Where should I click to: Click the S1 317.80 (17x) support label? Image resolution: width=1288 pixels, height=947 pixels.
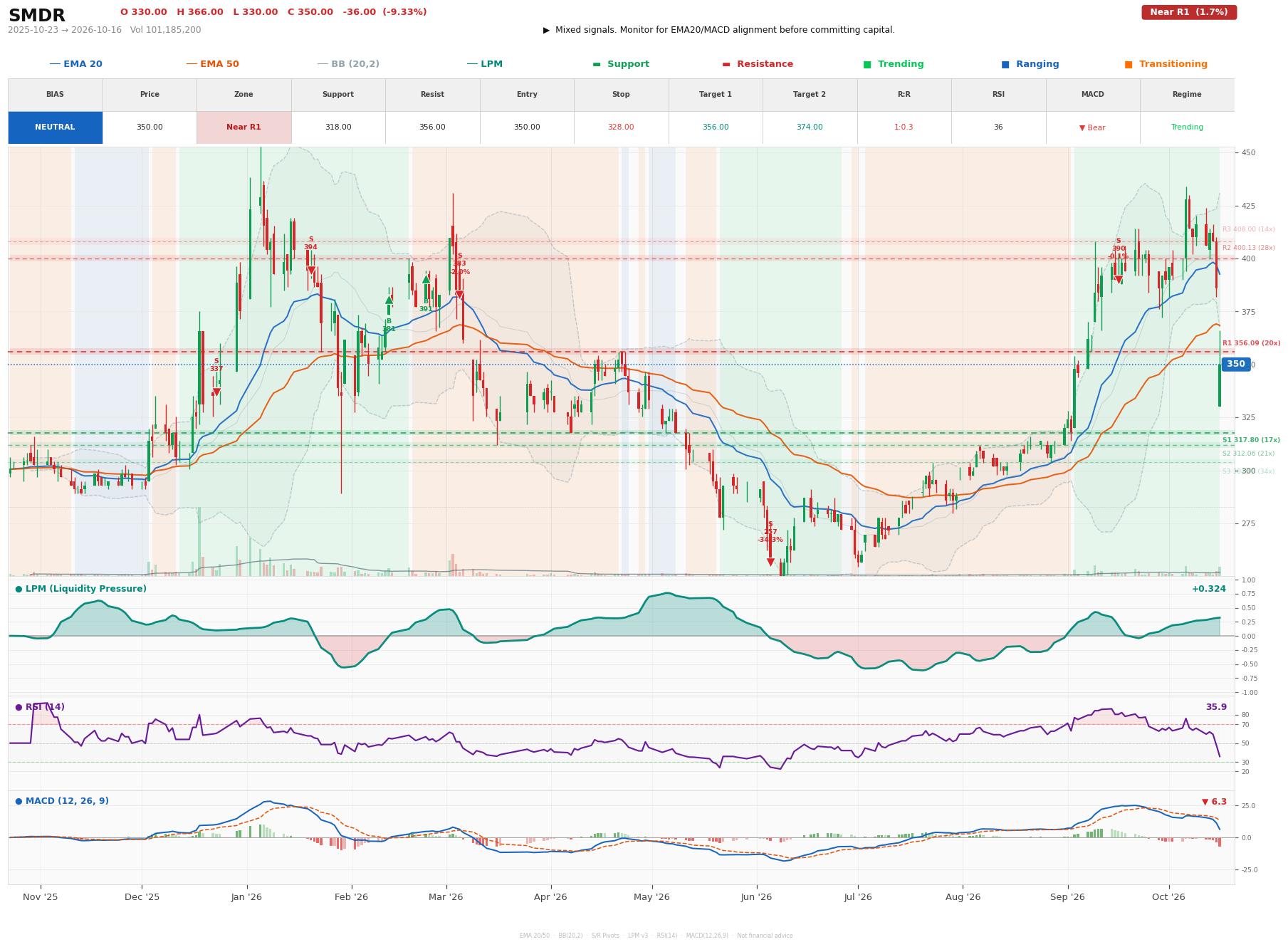pyautogui.click(x=1250, y=440)
